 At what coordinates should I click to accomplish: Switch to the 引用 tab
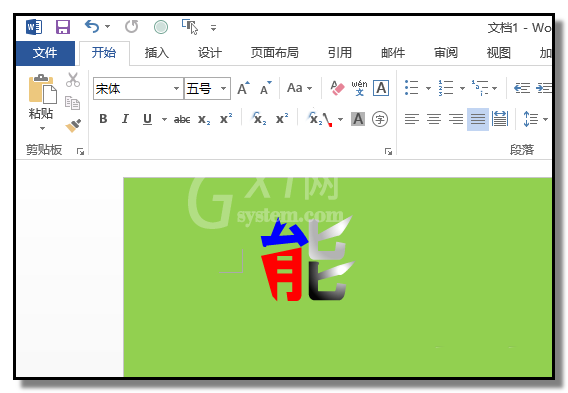point(340,53)
